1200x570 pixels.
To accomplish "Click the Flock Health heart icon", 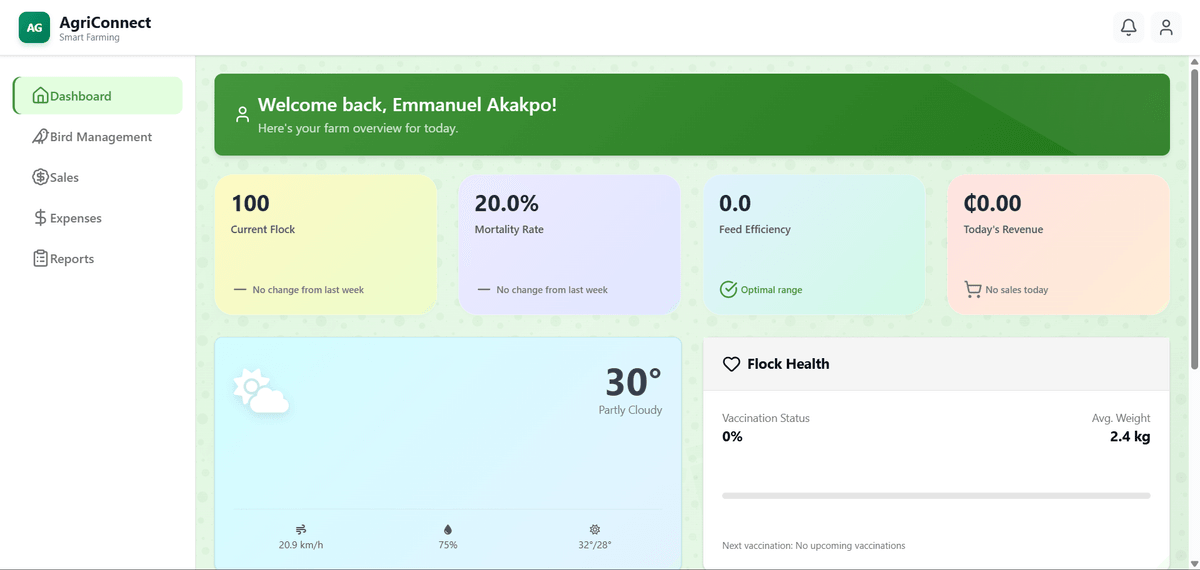I will [x=731, y=364].
